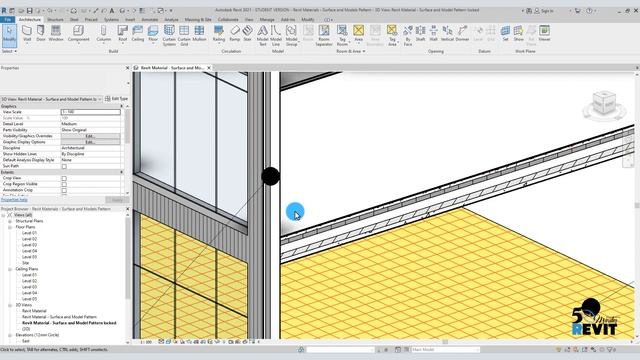Open the File menu tab
Screen dimensions: 640x360
(x=8, y=20)
